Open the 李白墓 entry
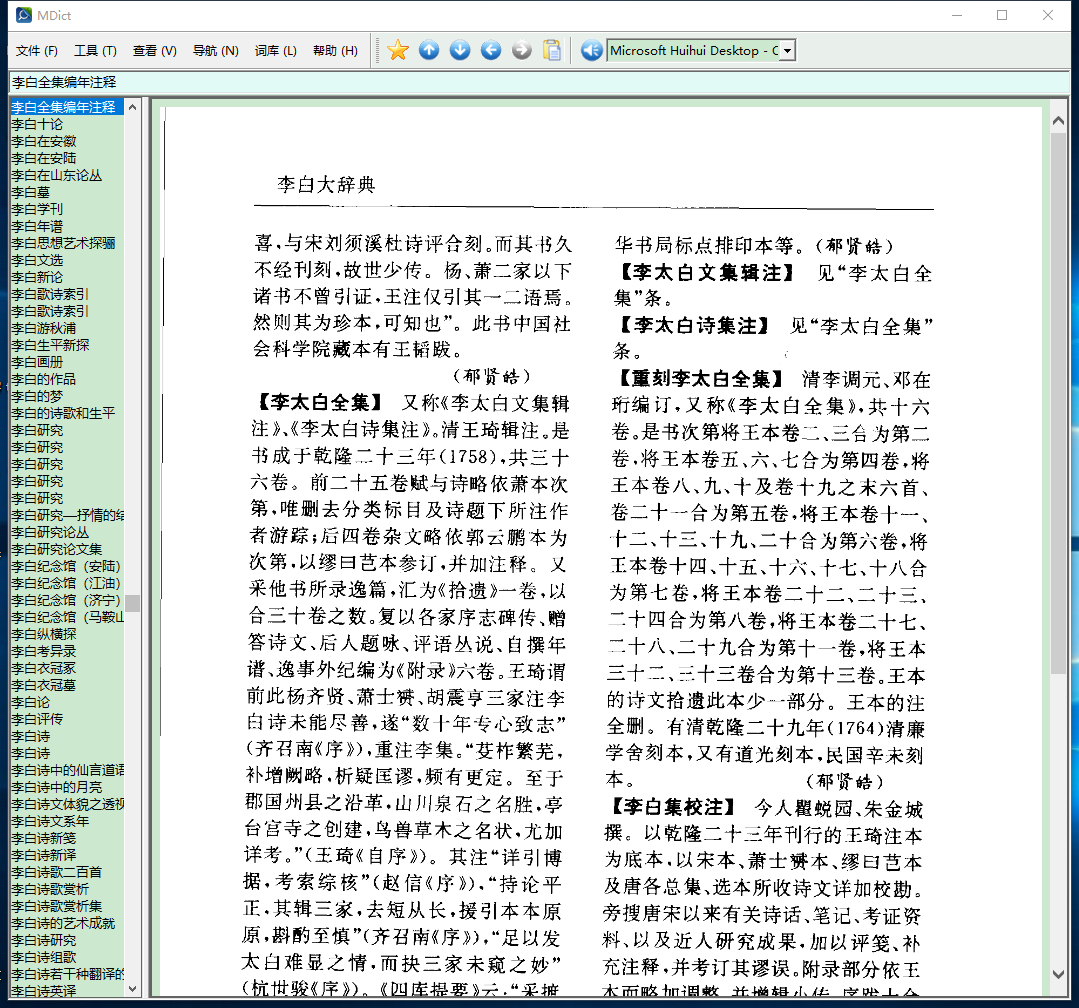The image size is (1079, 1008). 31,192
